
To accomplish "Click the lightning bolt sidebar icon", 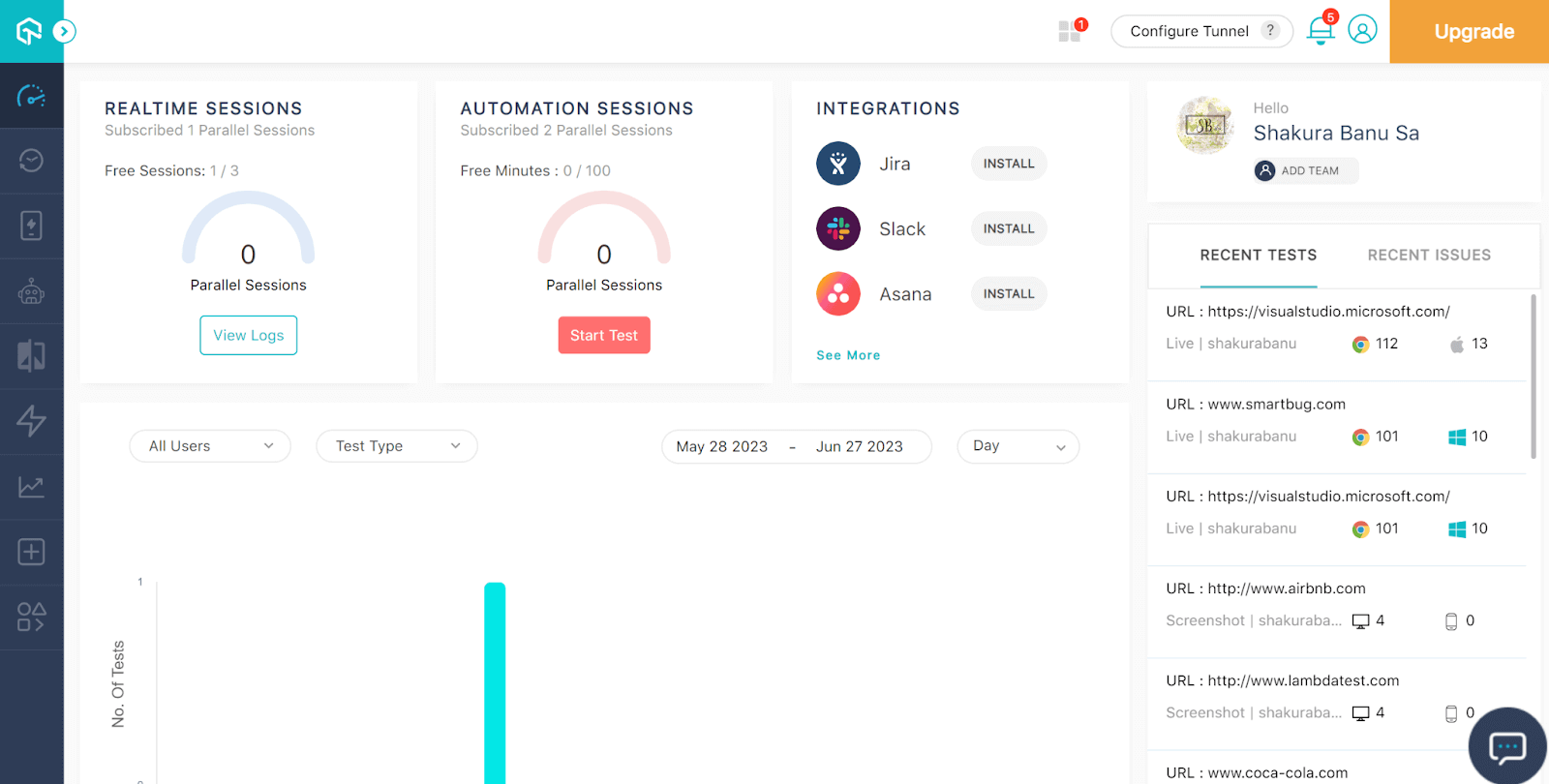I will tap(31, 421).
